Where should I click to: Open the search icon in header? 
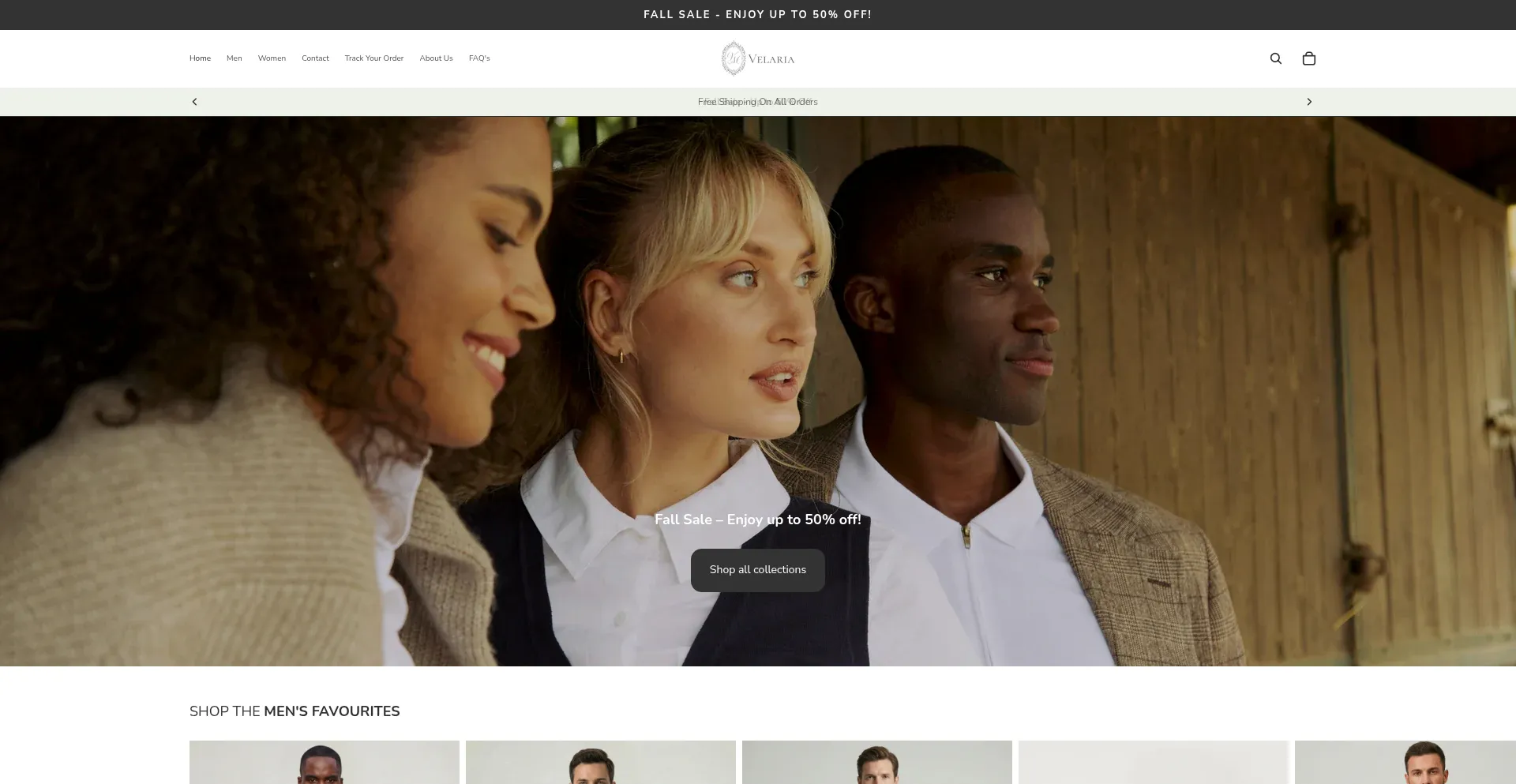(x=1275, y=58)
